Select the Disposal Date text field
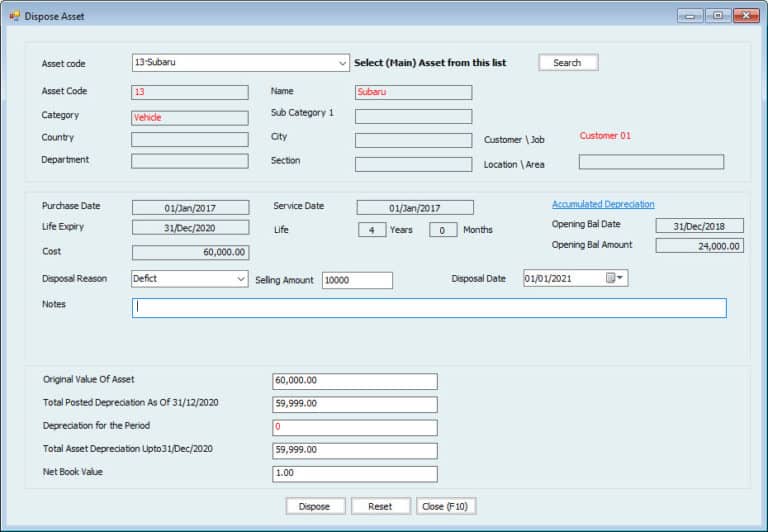 click(562, 279)
